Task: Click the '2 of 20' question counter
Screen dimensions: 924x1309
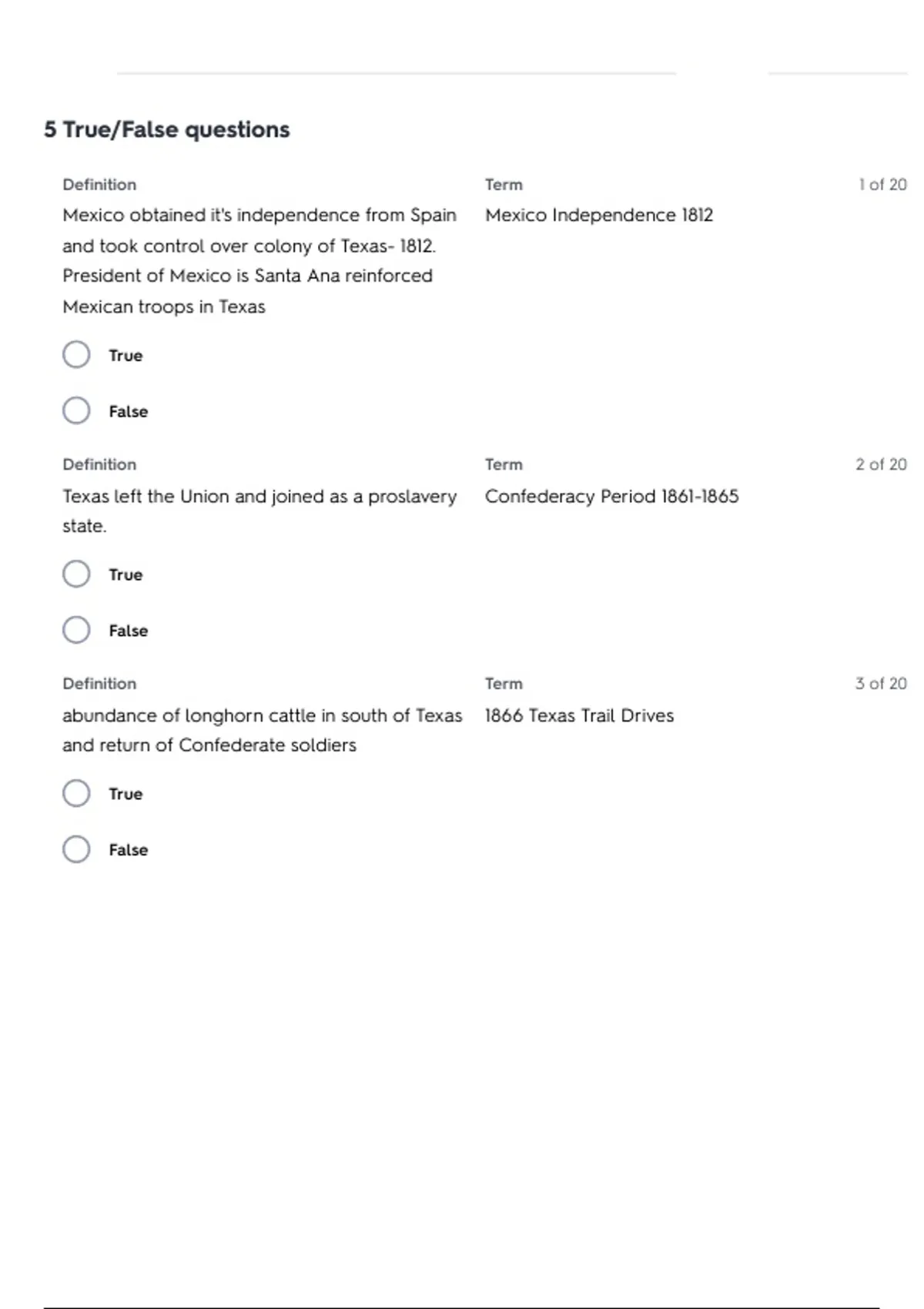Action: [x=881, y=464]
